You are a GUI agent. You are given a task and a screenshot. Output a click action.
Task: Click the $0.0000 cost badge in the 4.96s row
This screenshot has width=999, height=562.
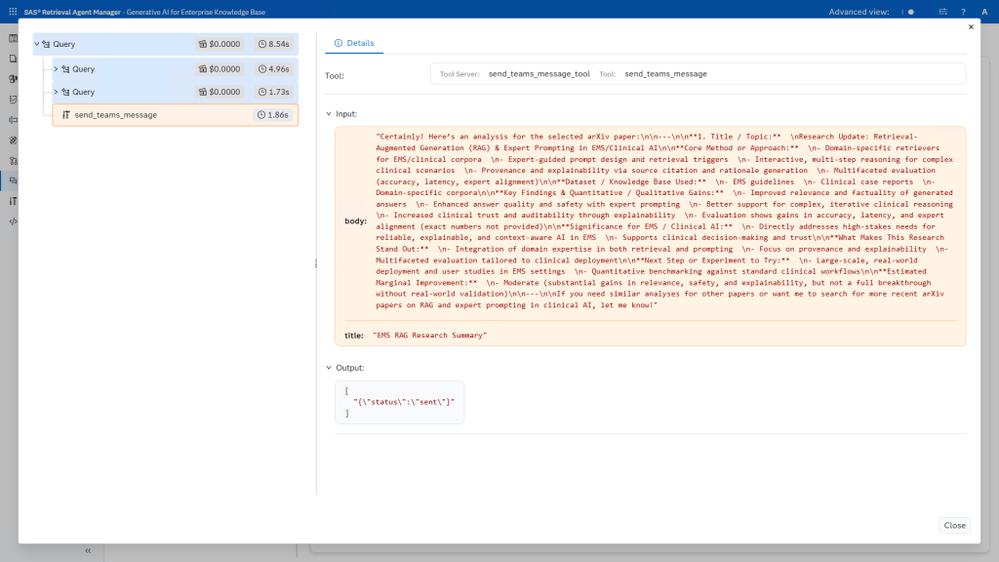click(219, 69)
